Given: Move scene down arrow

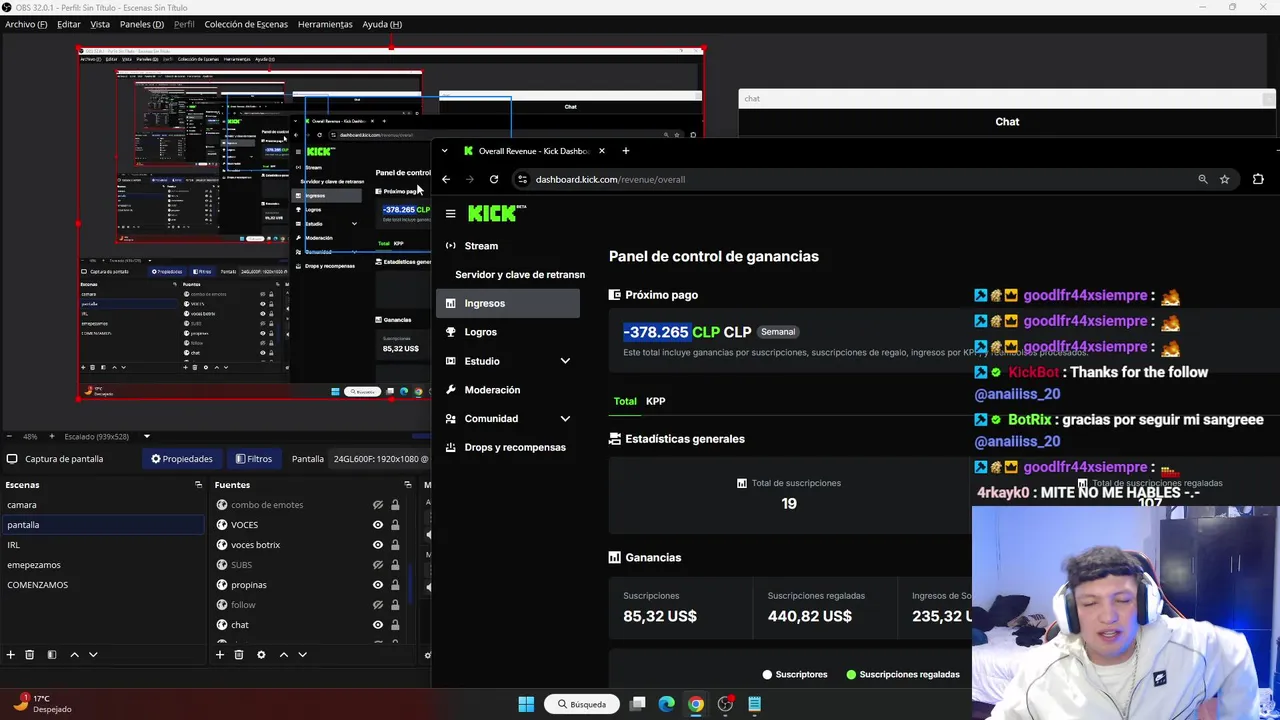Looking at the screenshot, I should pyautogui.click(x=93, y=655).
